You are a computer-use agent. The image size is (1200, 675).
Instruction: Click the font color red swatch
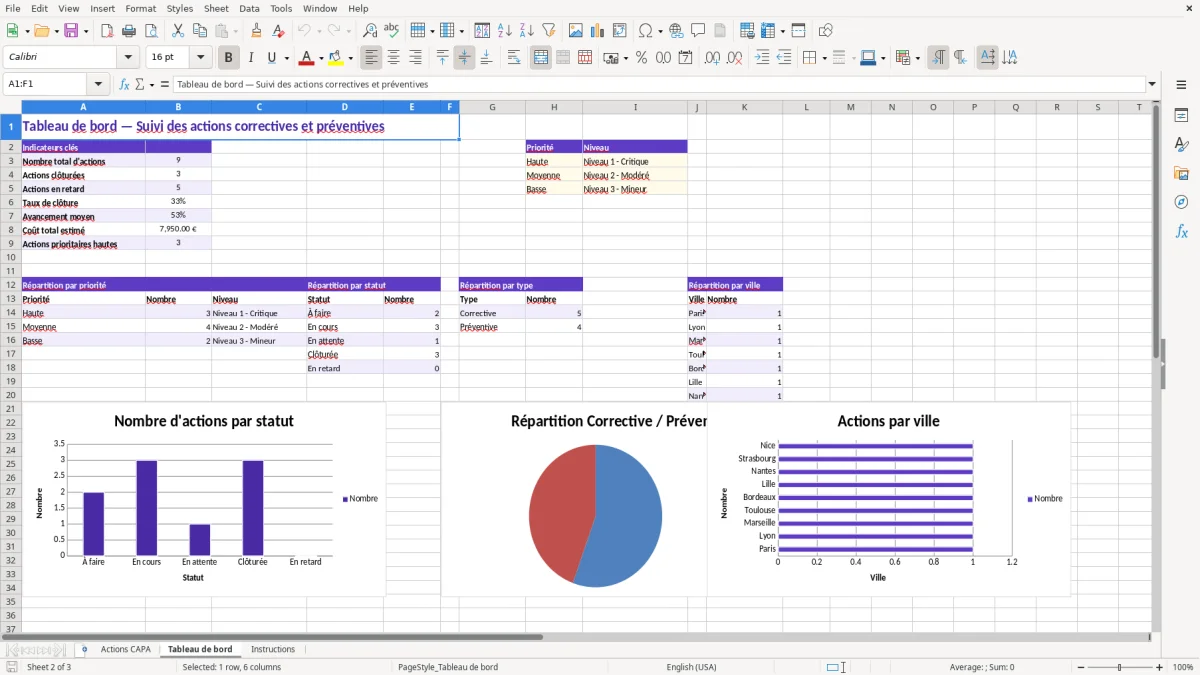pos(307,58)
